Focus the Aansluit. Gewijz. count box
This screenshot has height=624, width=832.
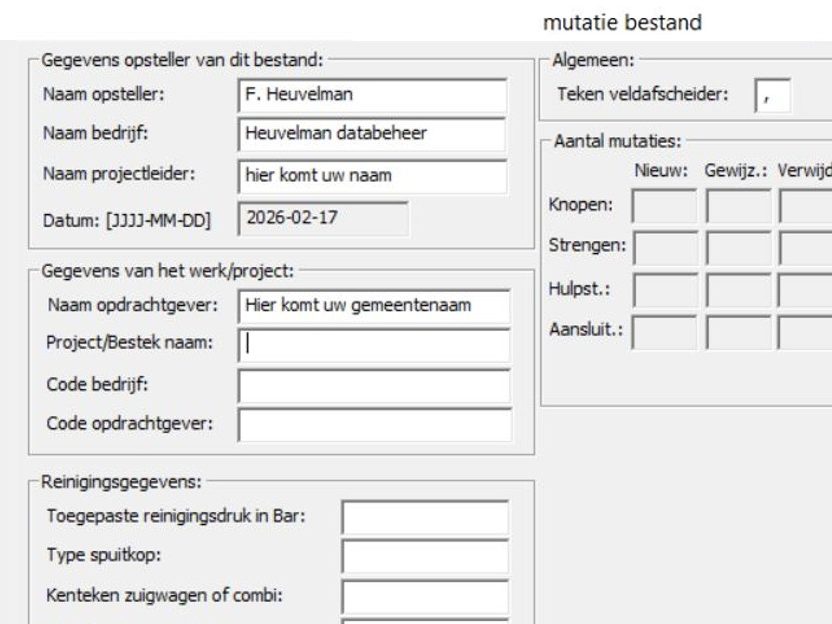[x=739, y=331]
